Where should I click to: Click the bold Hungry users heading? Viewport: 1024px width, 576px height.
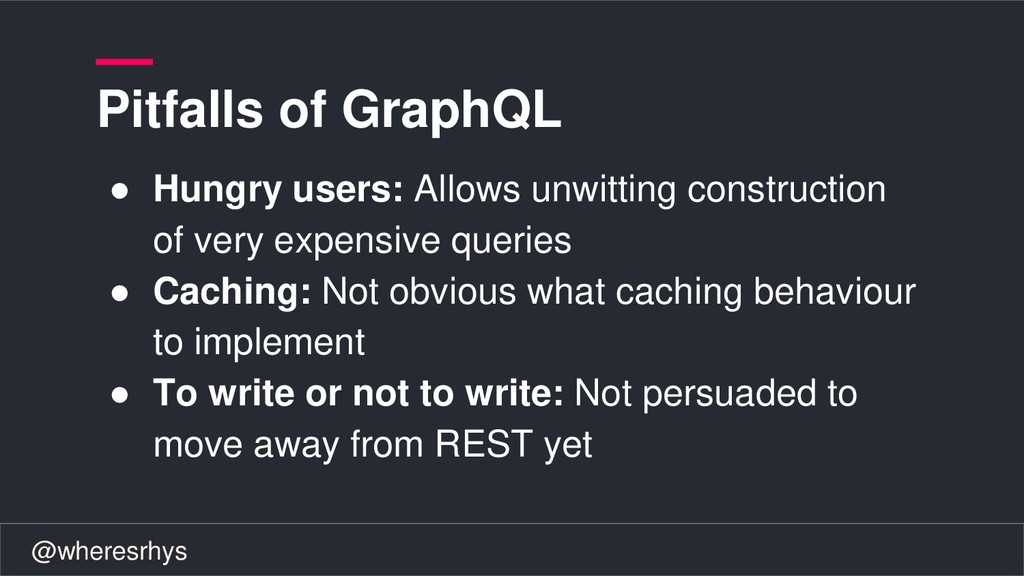(x=278, y=190)
